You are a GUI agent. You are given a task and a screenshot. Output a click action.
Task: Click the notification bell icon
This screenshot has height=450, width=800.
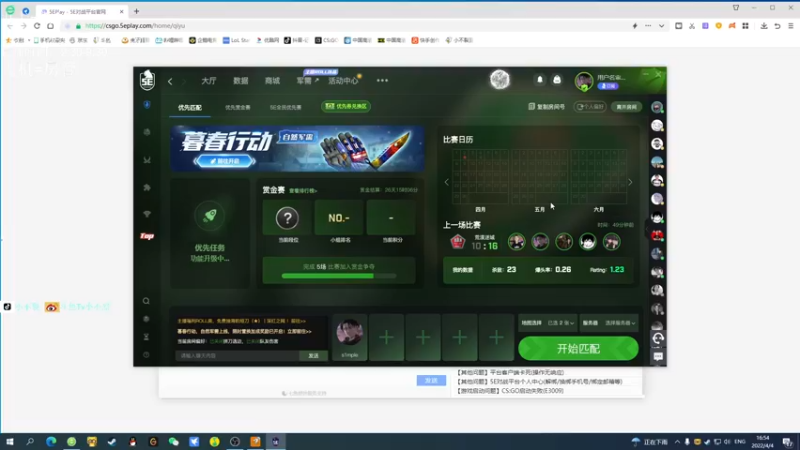point(540,80)
